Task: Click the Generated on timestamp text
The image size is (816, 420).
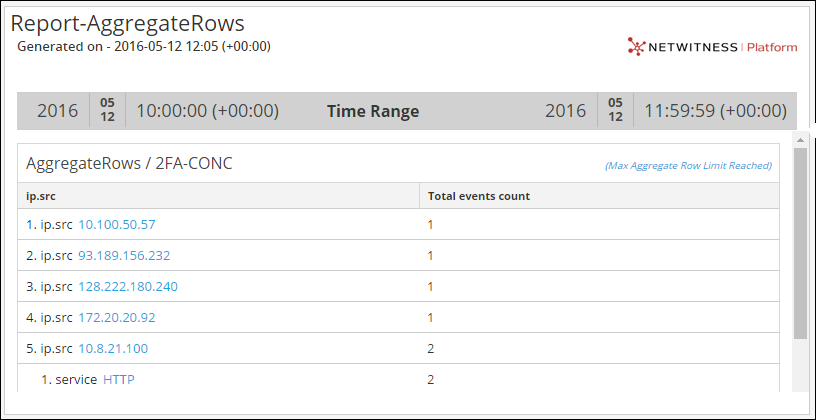Action: 143,46
